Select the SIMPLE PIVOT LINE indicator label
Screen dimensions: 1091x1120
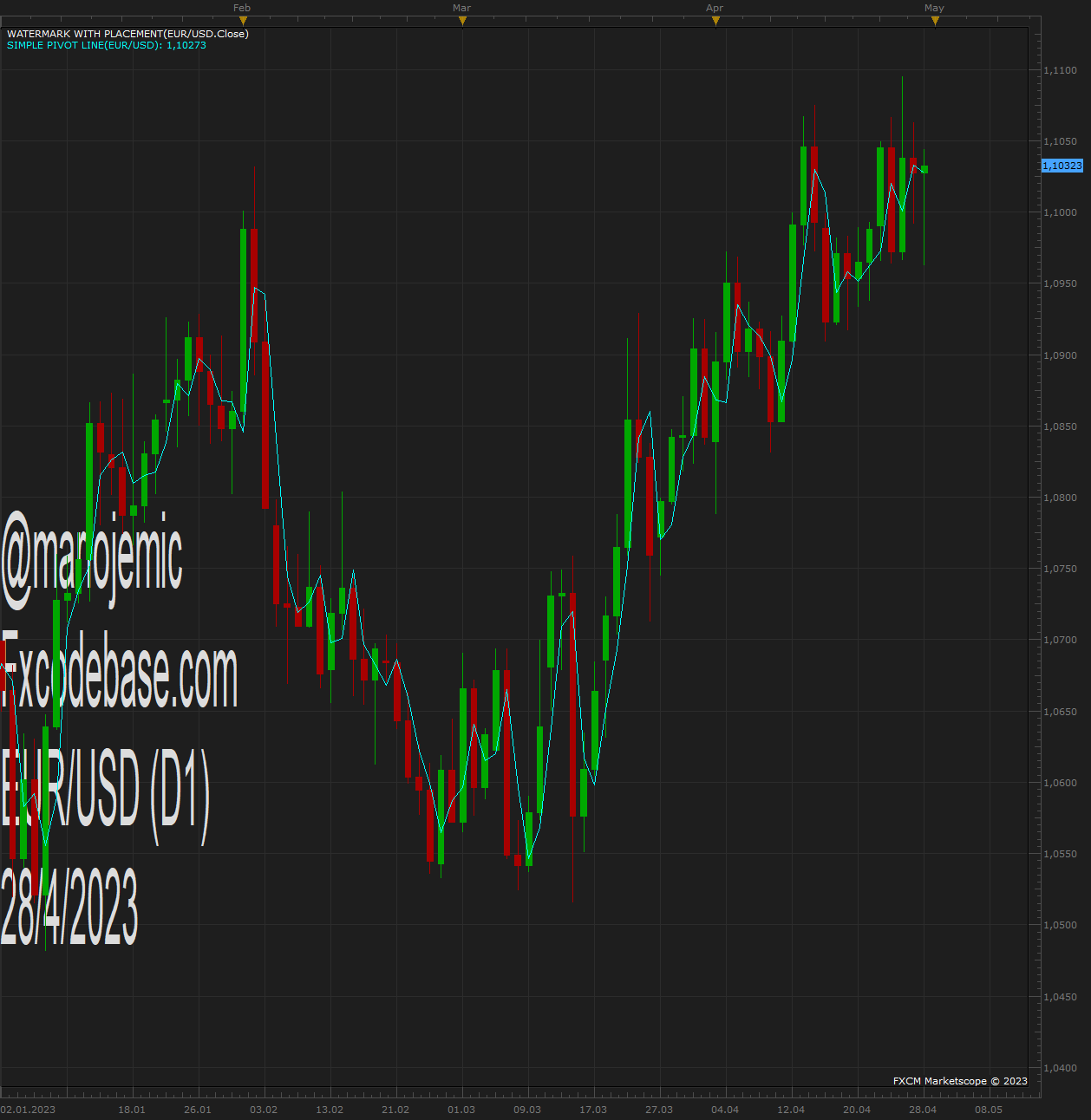click(x=107, y=45)
